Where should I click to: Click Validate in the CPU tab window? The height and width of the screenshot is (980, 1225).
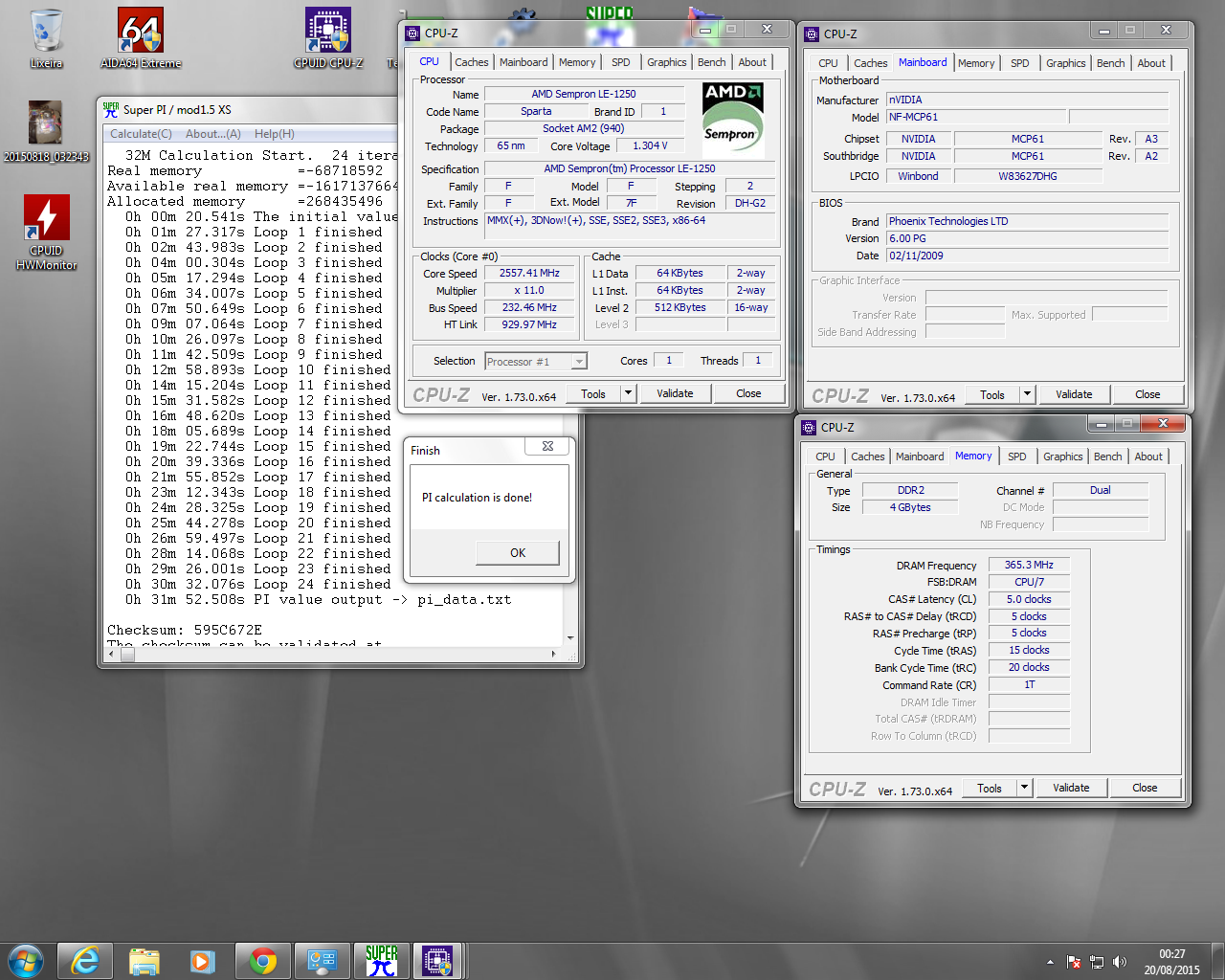[675, 393]
